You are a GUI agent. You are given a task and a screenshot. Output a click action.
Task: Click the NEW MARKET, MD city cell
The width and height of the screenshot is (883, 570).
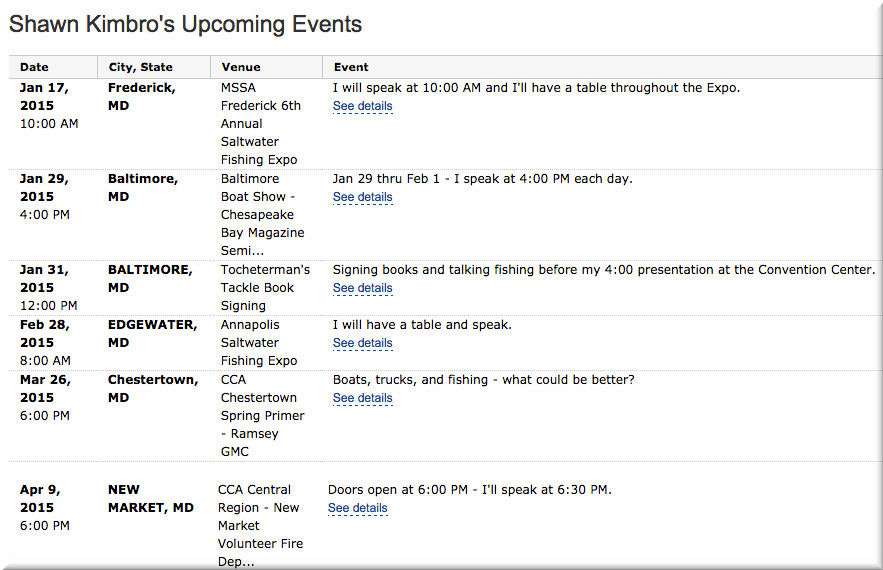click(150, 498)
